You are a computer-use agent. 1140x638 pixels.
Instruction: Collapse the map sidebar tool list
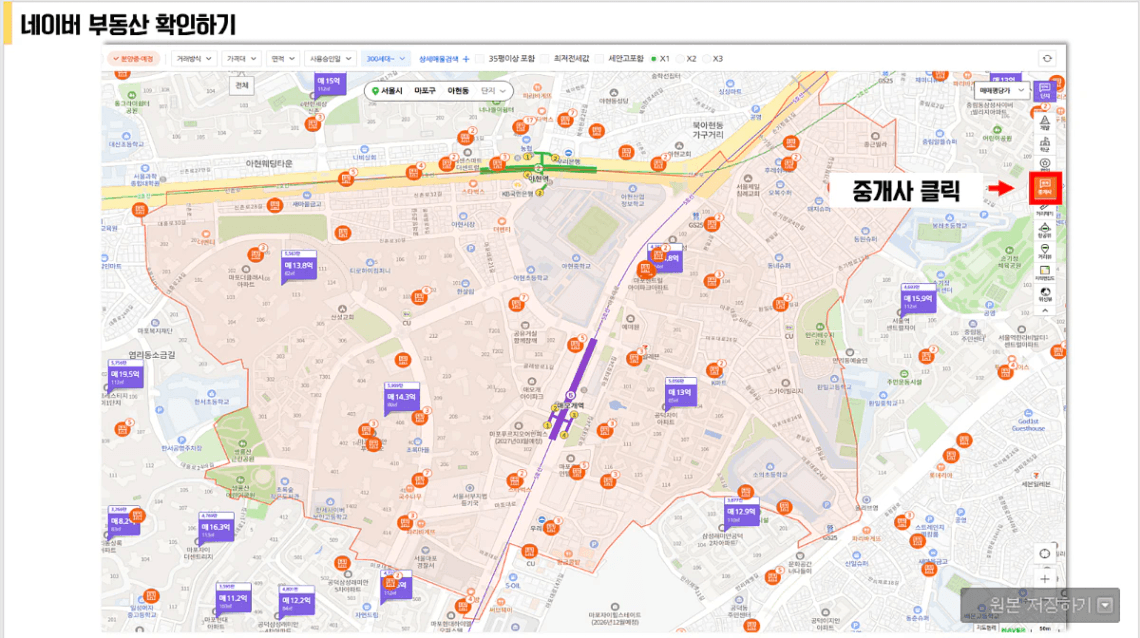(x=1045, y=311)
